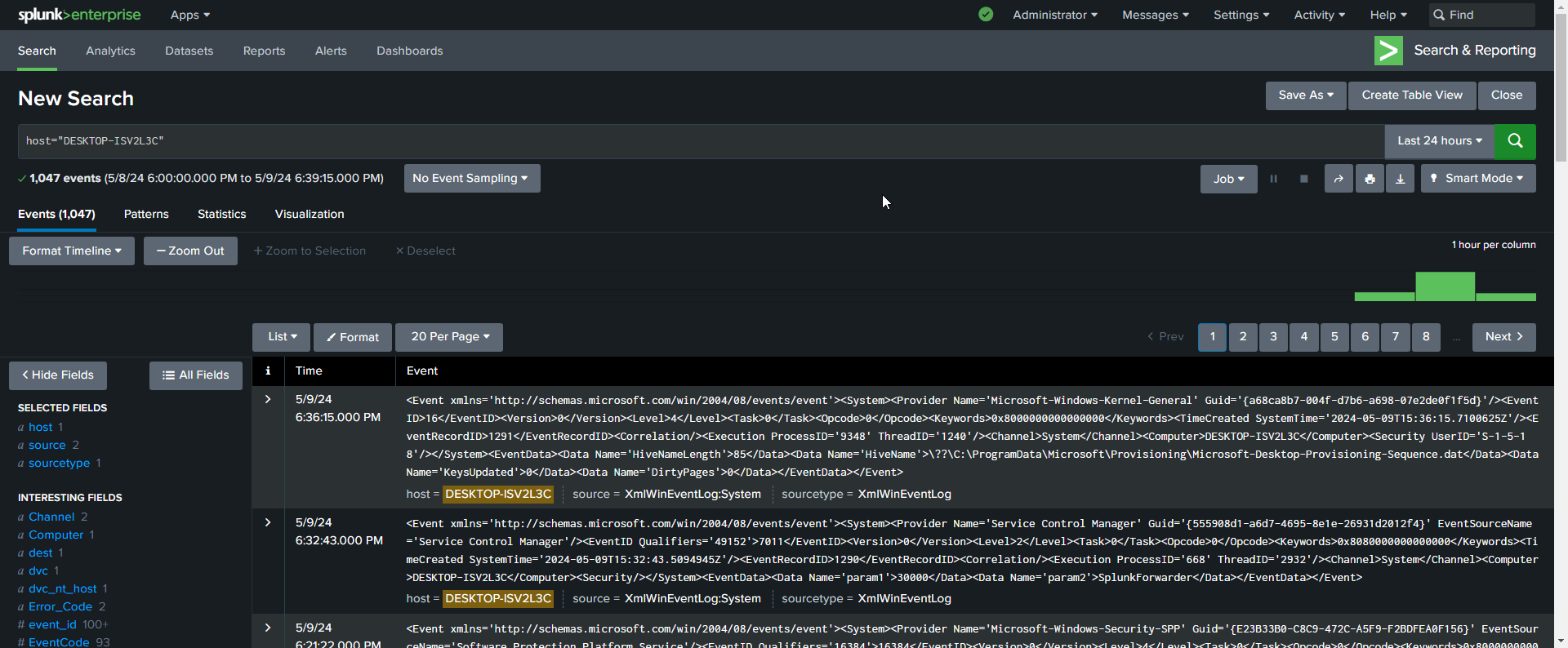This screenshot has width=1568, height=648.
Task: Click the source selected field
Action: click(x=47, y=445)
